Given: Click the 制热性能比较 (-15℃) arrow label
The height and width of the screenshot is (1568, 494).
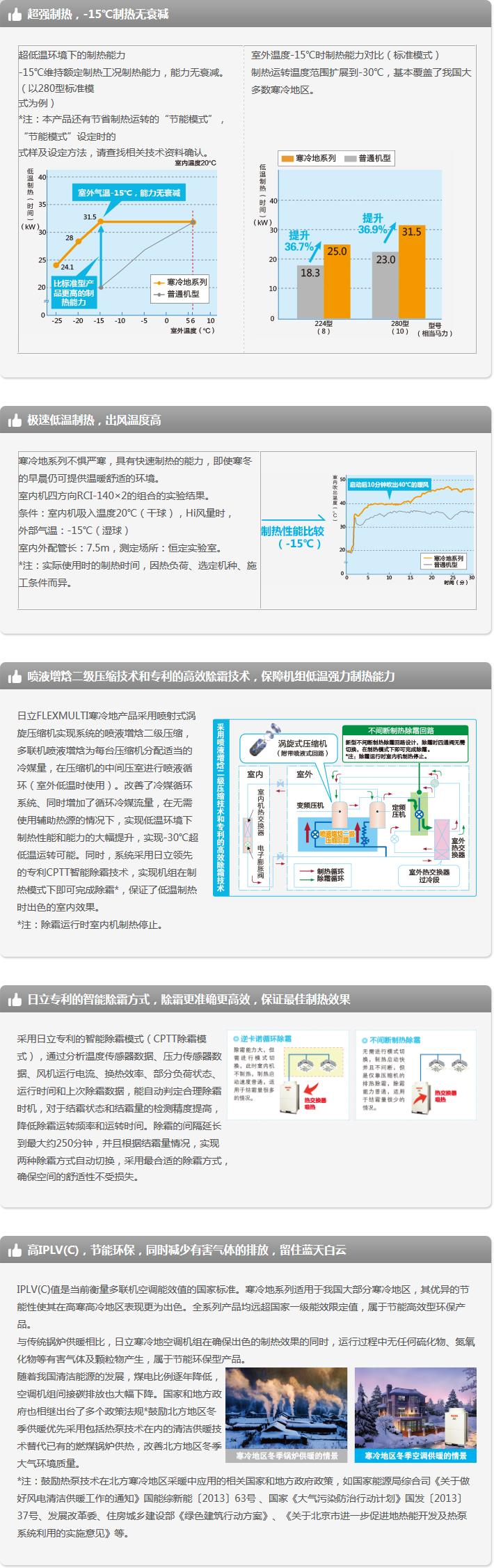Looking at the screenshot, I should pos(293,537).
